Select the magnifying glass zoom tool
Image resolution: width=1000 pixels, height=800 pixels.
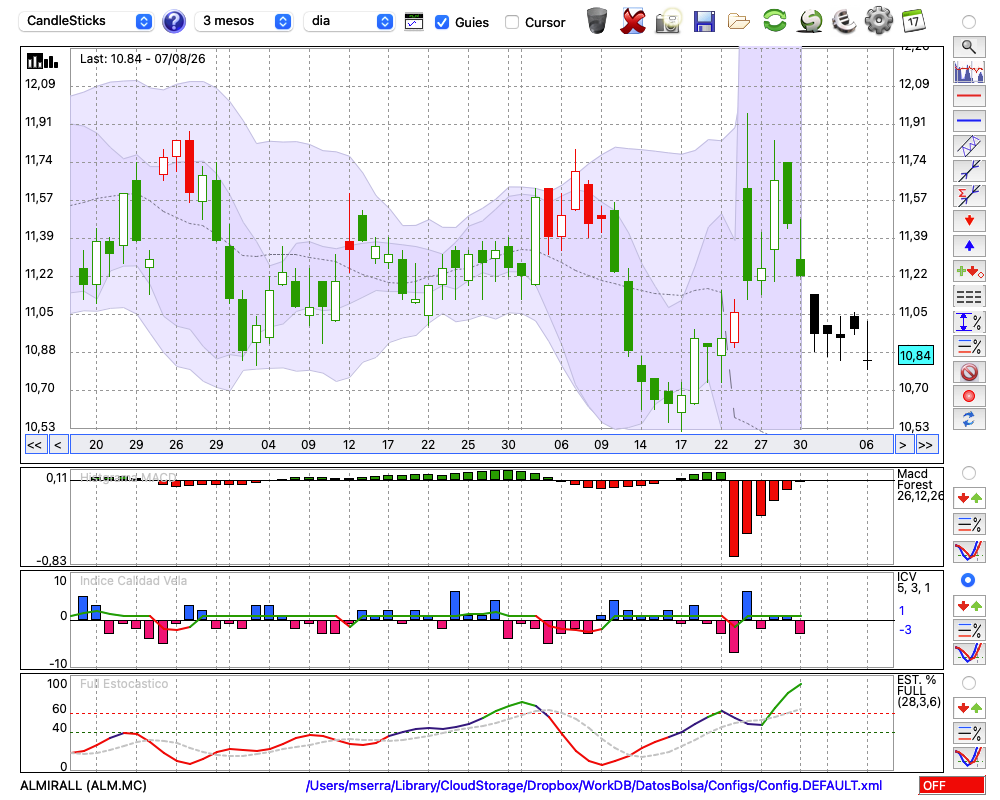[969, 47]
